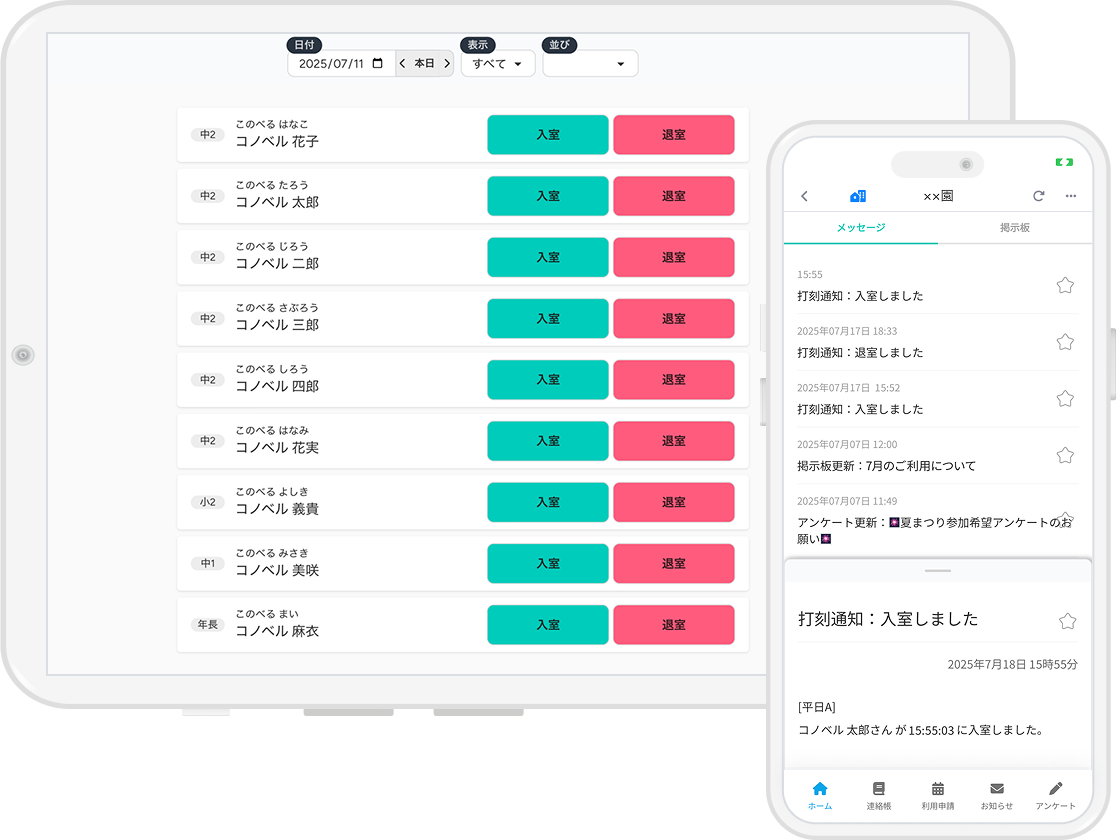Open the three-dot more options menu
This screenshot has height=840, width=1116.
point(1071,196)
